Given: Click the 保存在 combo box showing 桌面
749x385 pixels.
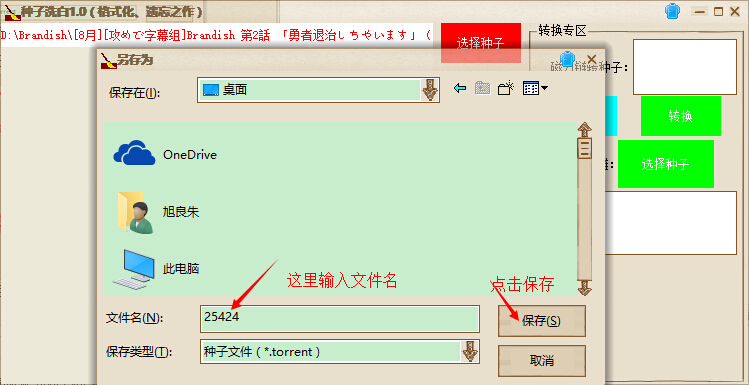Looking at the screenshot, I should click(x=318, y=90).
